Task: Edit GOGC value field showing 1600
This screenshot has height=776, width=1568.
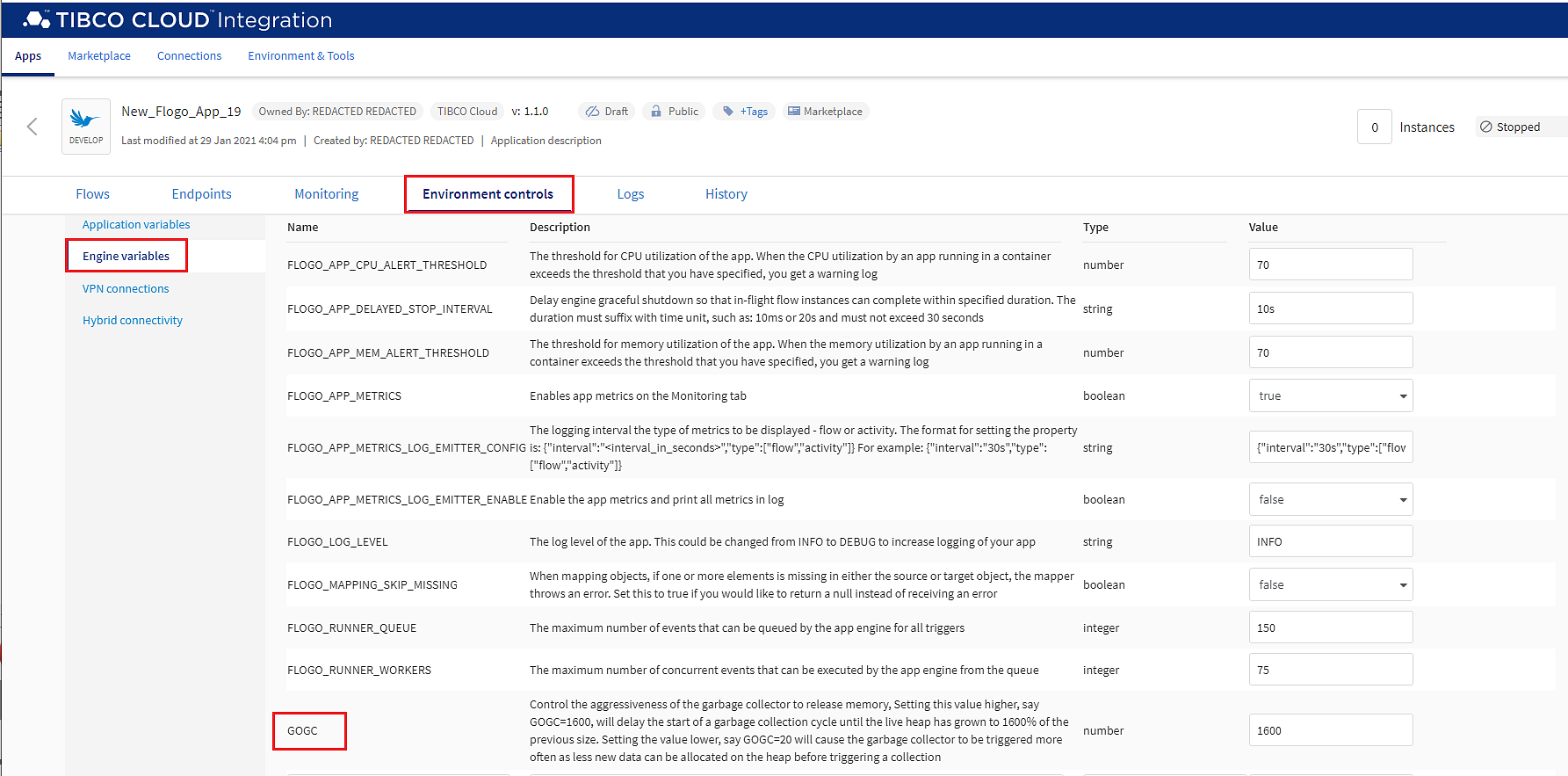Action: (x=1331, y=730)
